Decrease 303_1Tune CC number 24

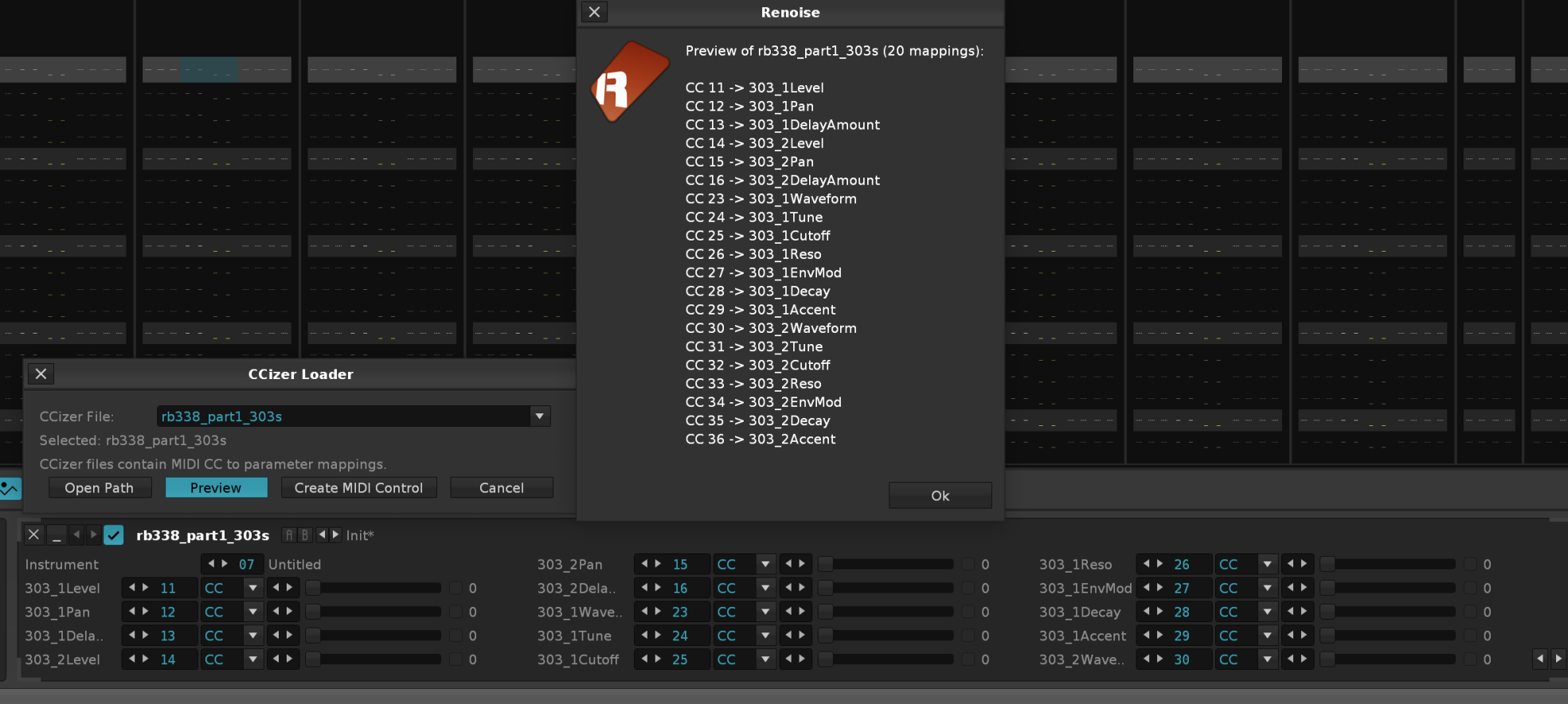click(644, 636)
